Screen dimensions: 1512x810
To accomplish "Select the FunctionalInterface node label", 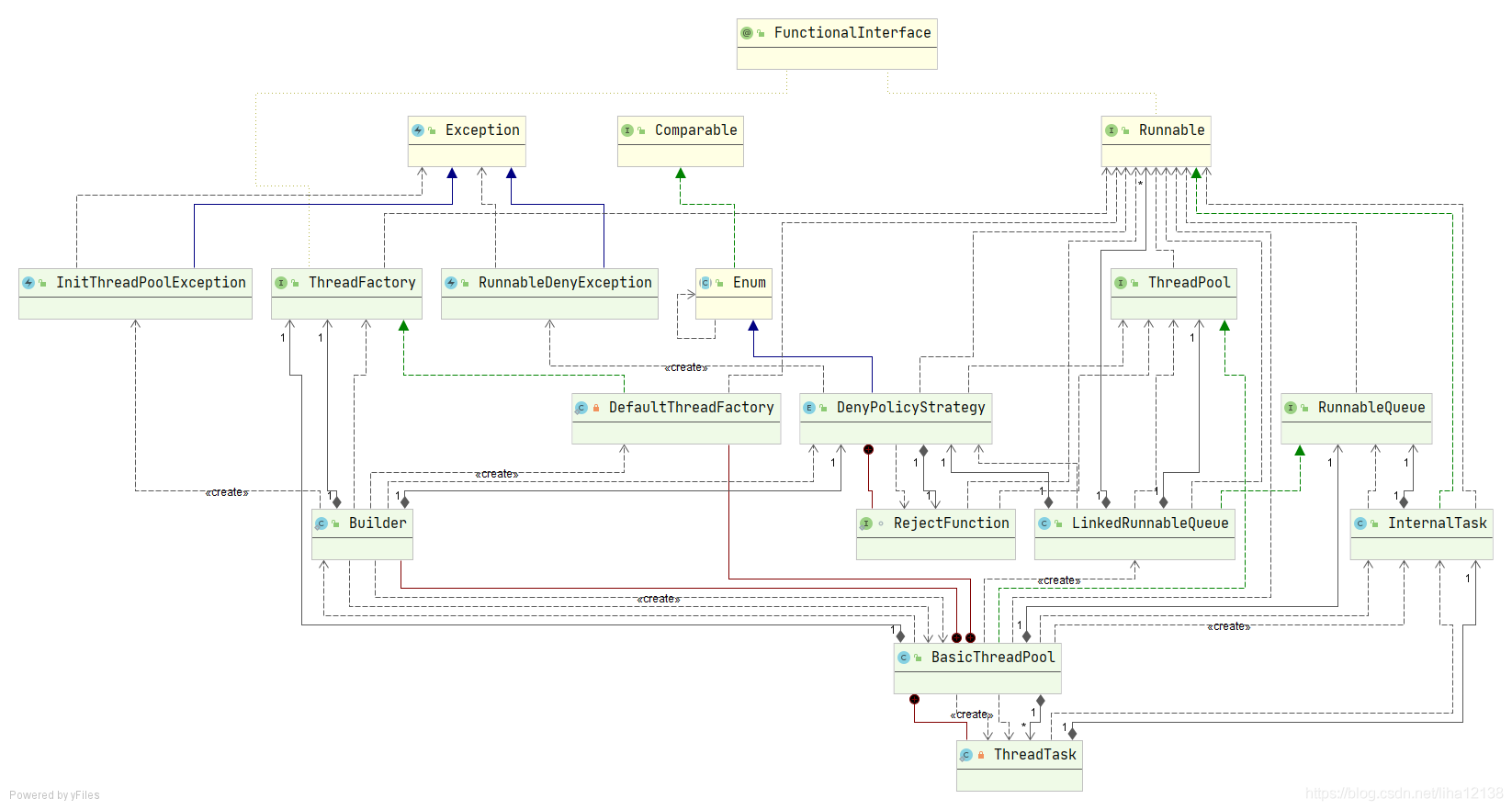I will point(852,33).
